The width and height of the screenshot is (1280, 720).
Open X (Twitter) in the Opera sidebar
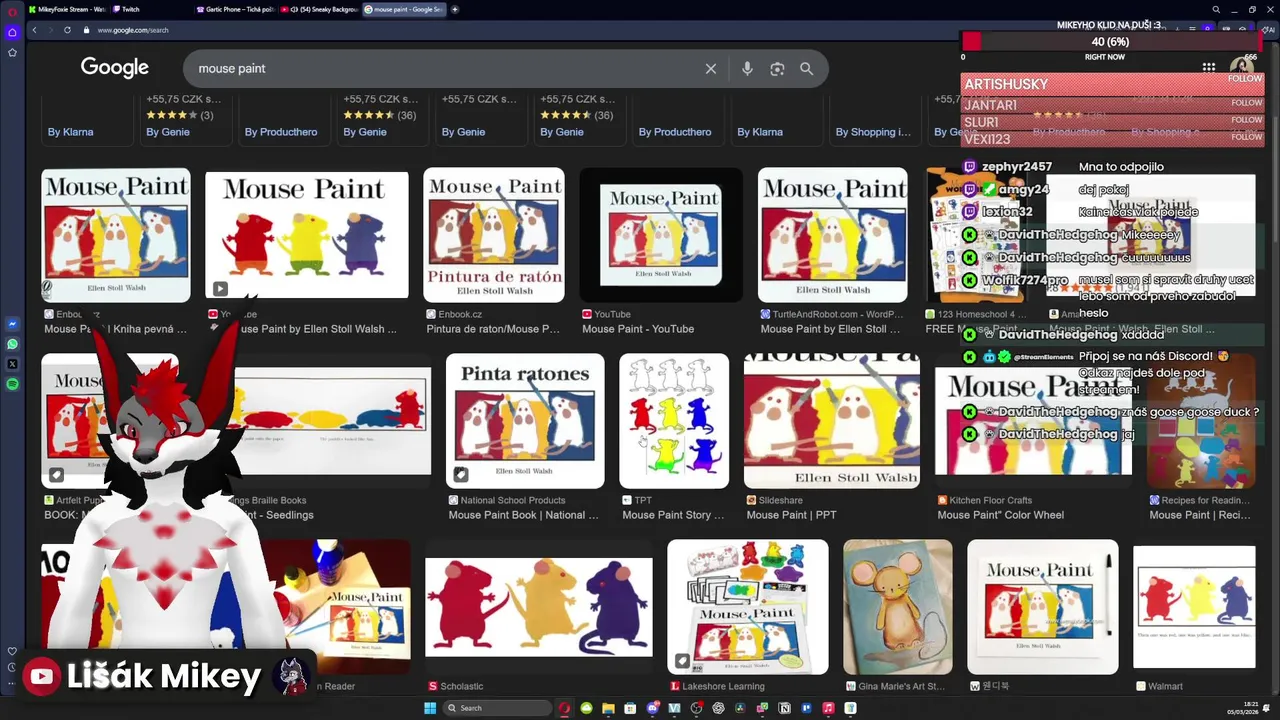click(x=12, y=364)
